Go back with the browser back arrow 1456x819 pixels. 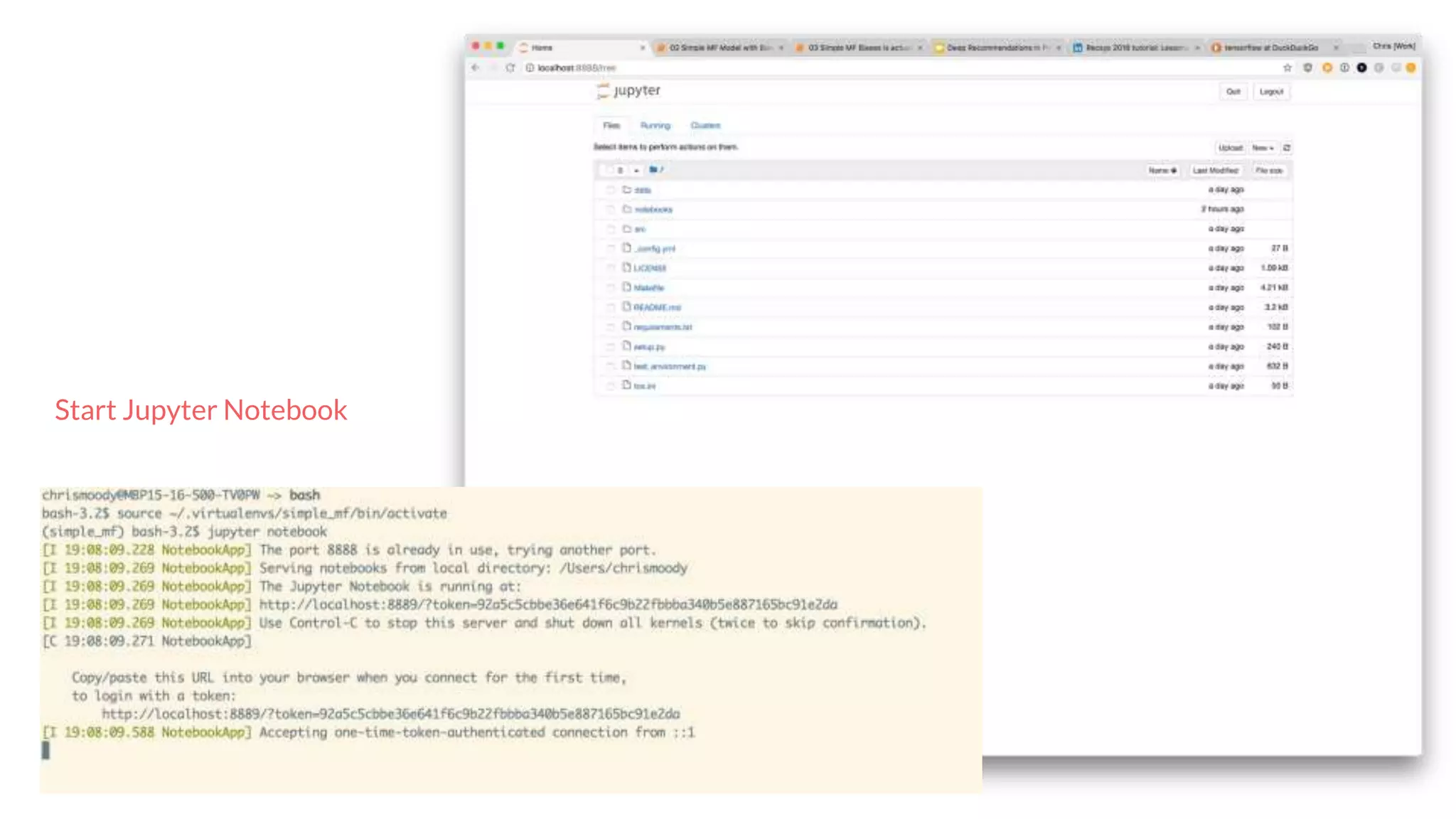475,68
